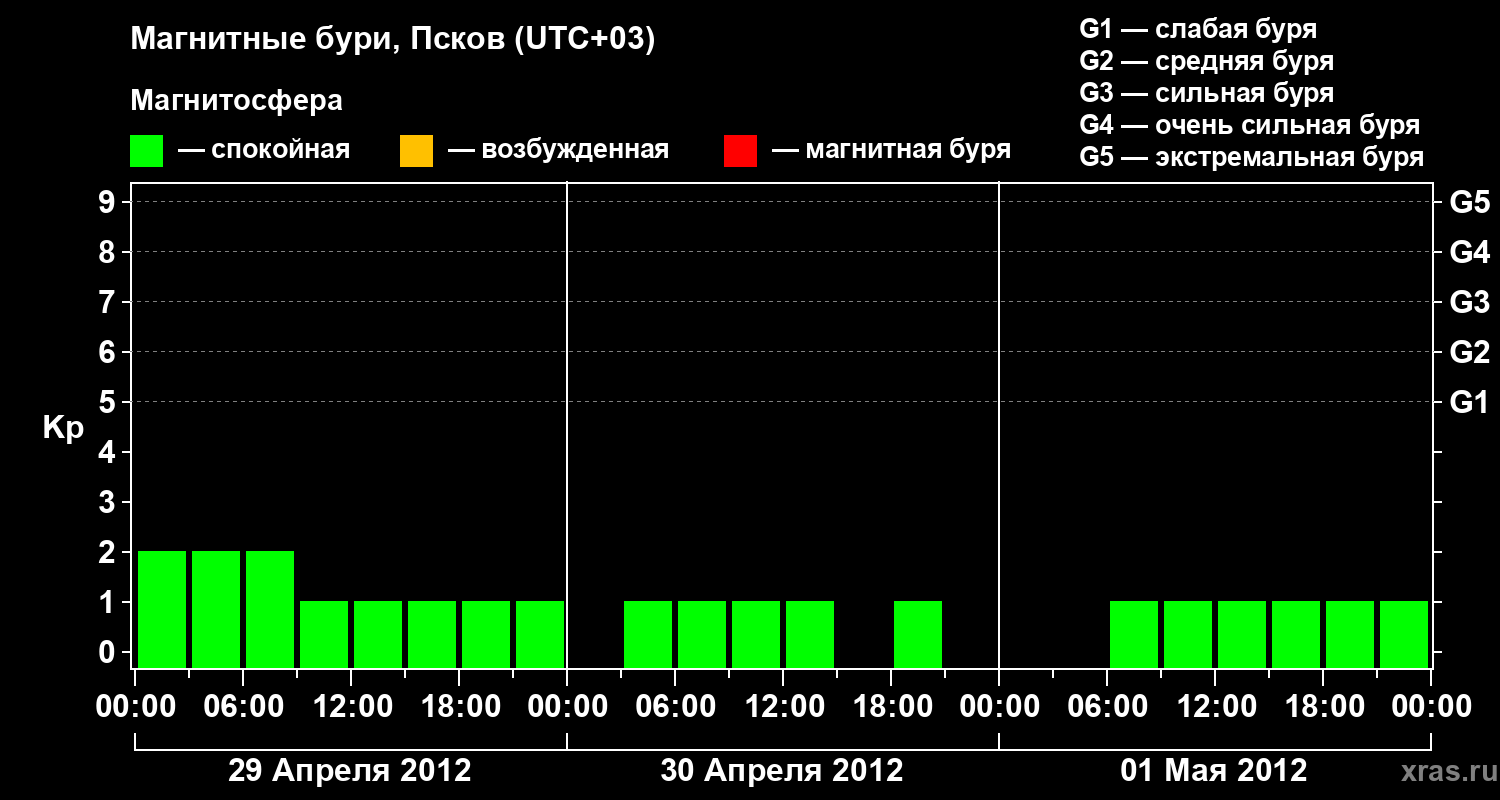The height and width of the screenshot is (800, 1500).
Task: Select the isolated 18:00–21:00 bar on 30 Апреля
Action: click(918, 634)
